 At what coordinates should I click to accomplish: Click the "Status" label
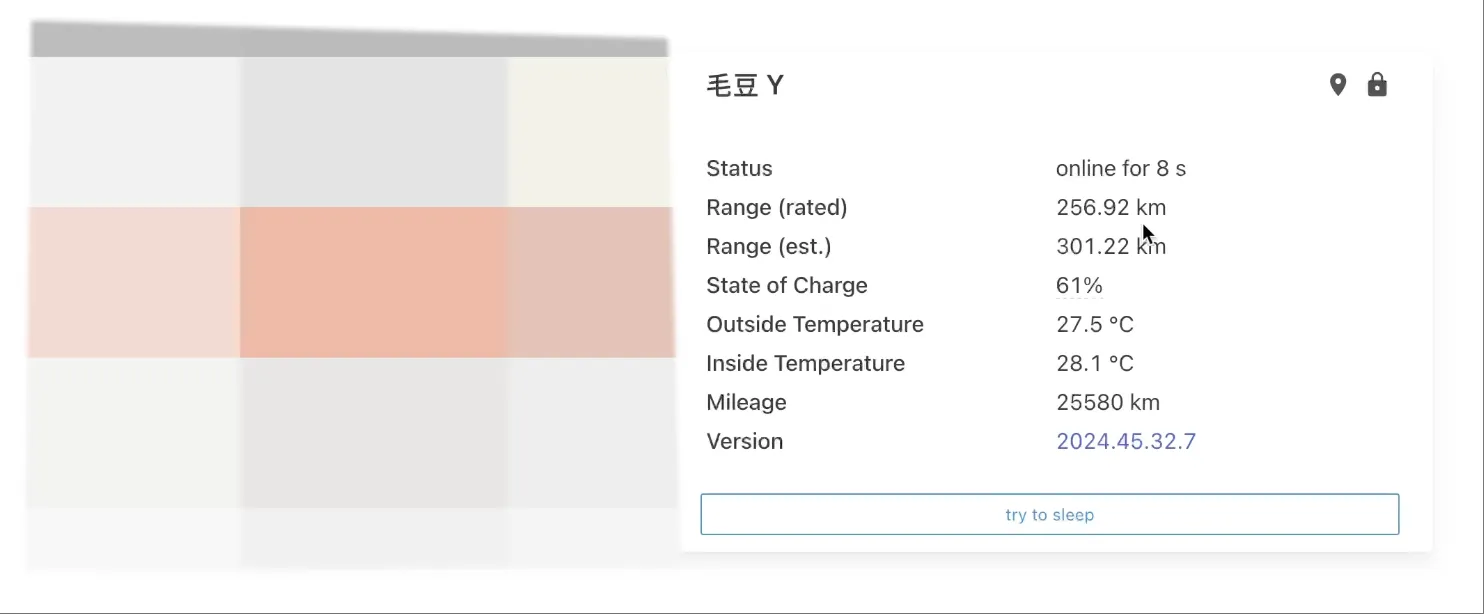(739, 168)
